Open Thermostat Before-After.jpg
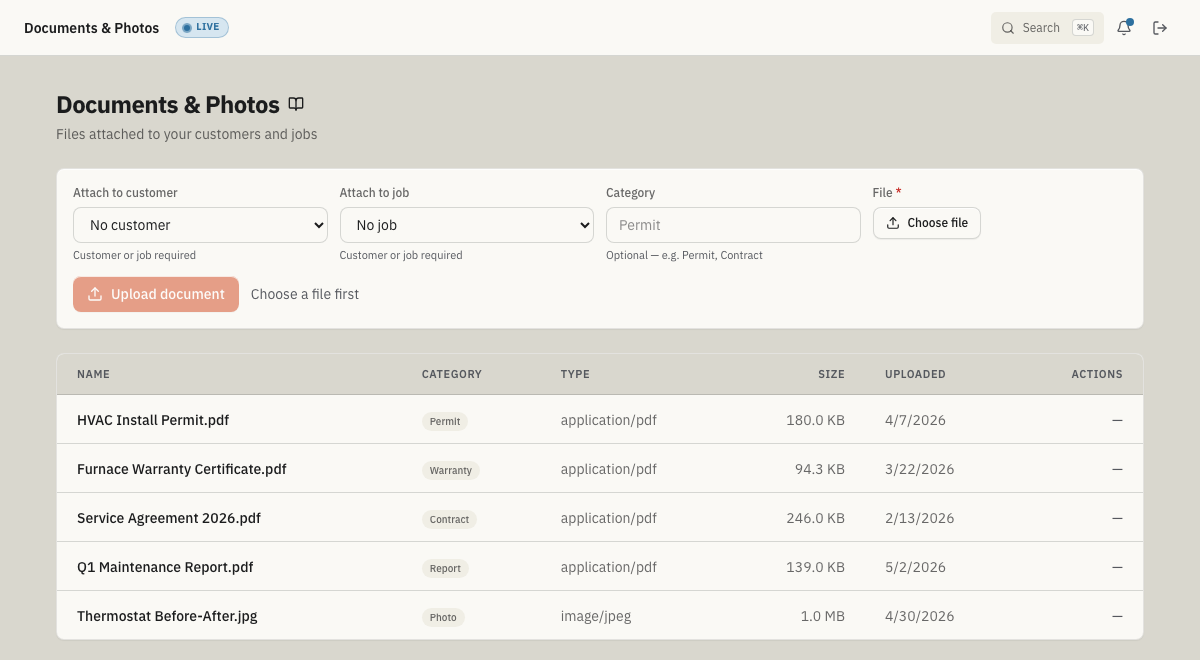The image size is (1200, 660). point(167,616)
